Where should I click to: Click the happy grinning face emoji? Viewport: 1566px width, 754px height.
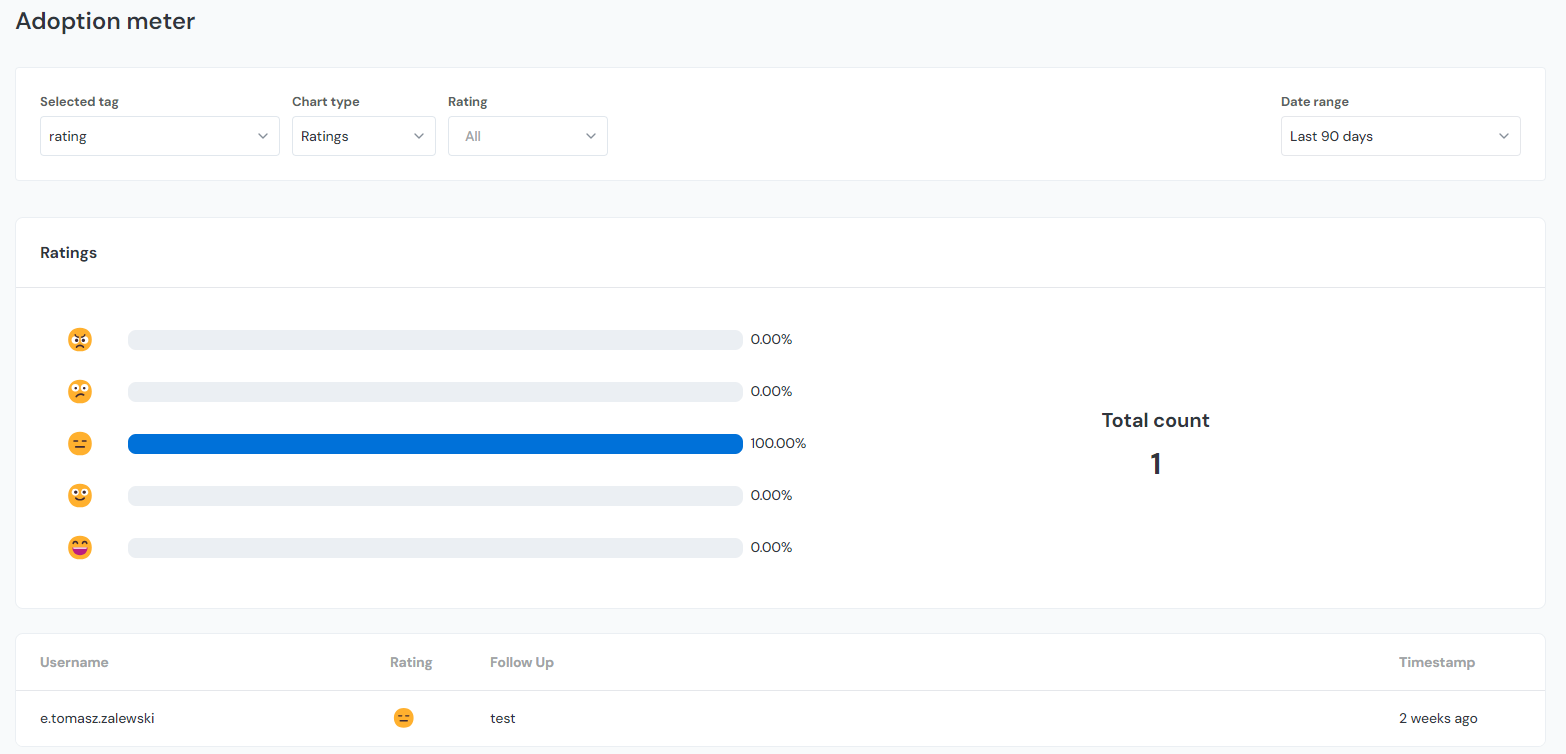click(80, 548)
